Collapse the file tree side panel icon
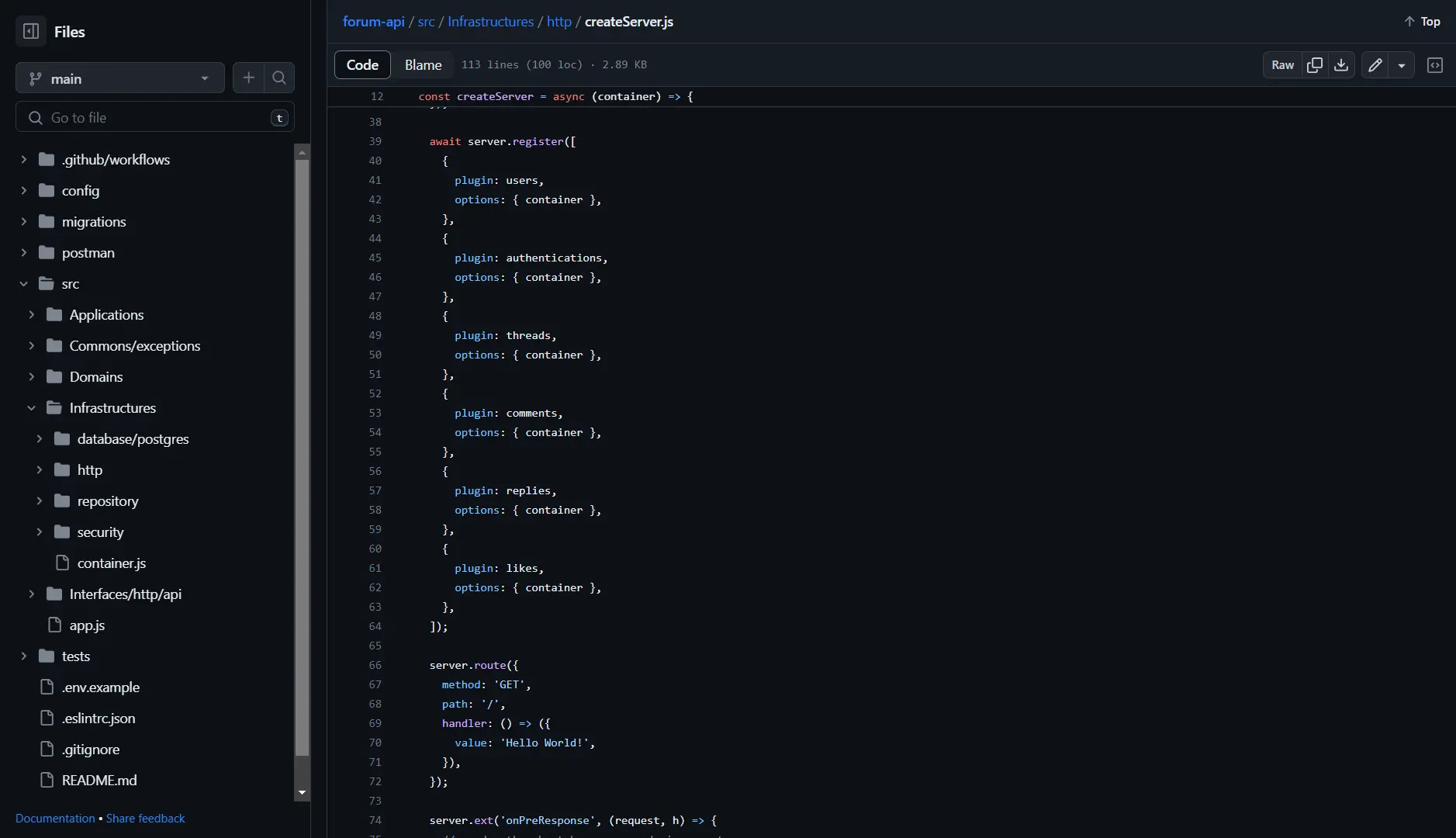This screenshot has height=838, width=1456. [31, 32]
